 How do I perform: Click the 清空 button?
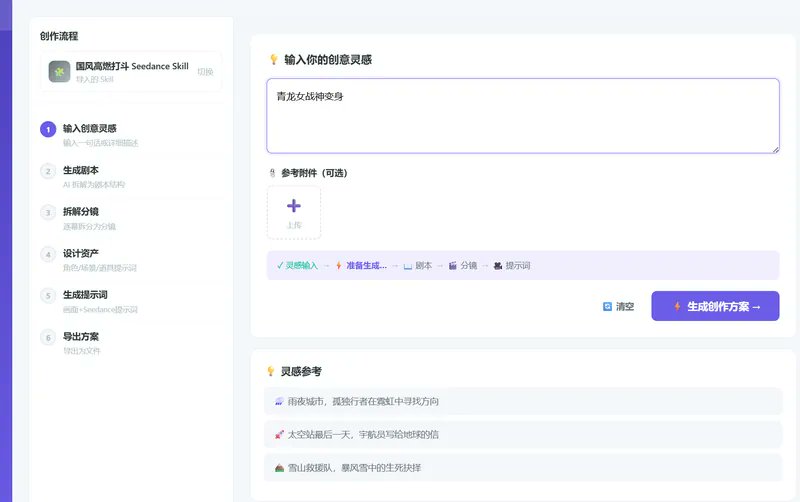618,307
